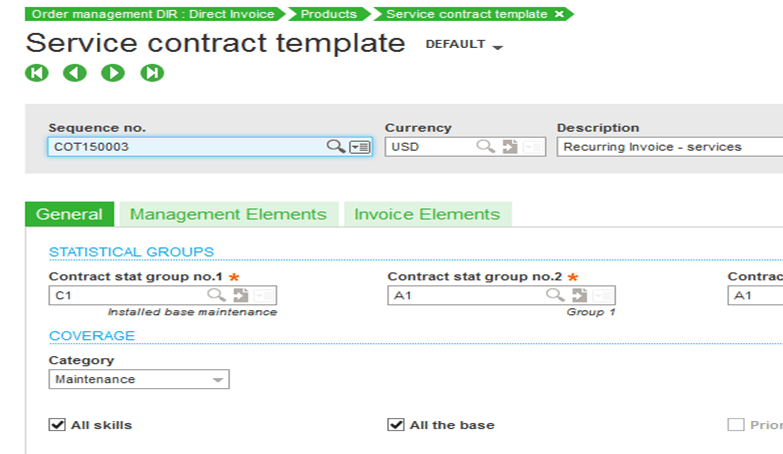Screen dimensions: 783x454
Task: Close the Service contract template breadcrumb tab
Action: point(559,14)
